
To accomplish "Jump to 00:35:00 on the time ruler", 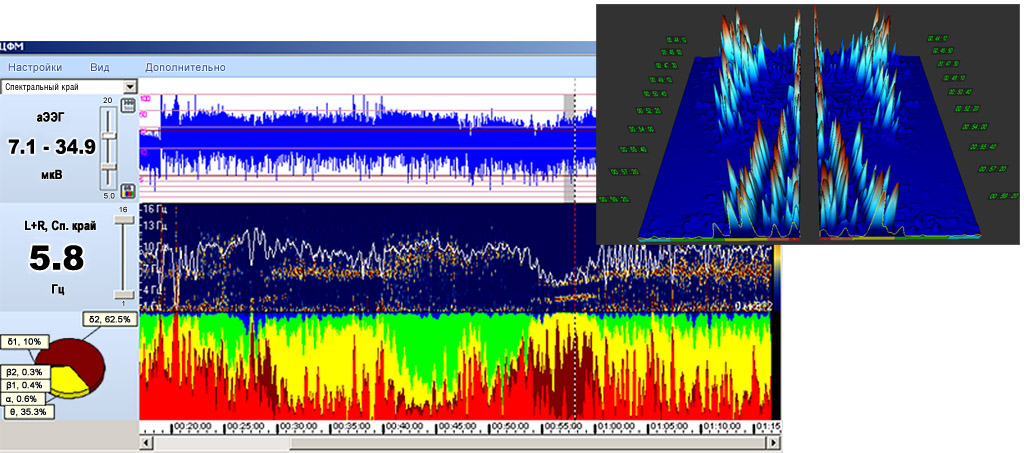I will (x=351, y=428).
